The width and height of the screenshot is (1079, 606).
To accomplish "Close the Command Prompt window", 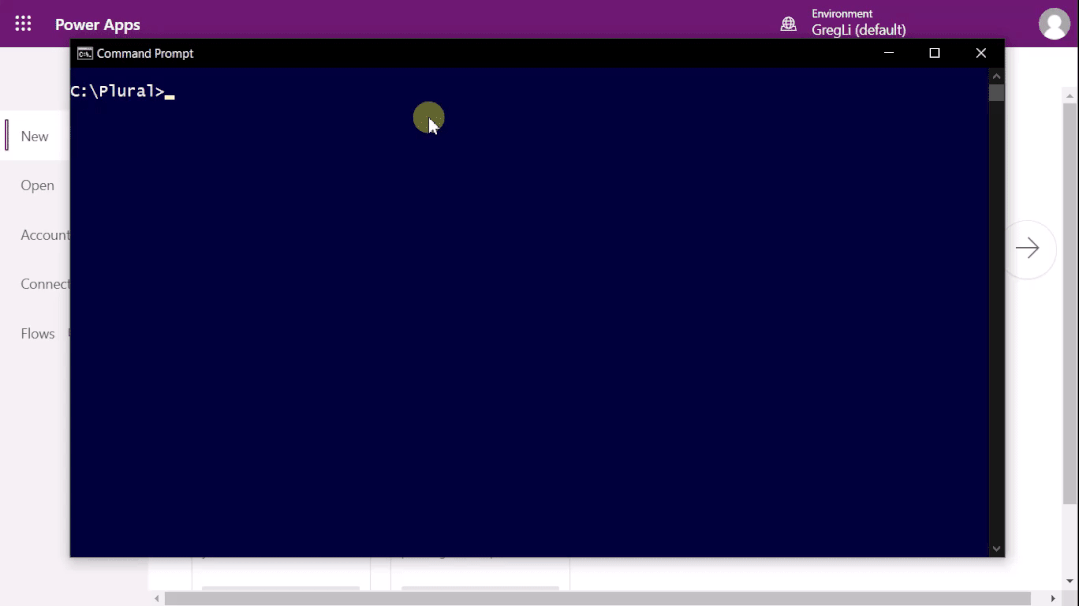I will pyautogui.click(x=981, y=53).
